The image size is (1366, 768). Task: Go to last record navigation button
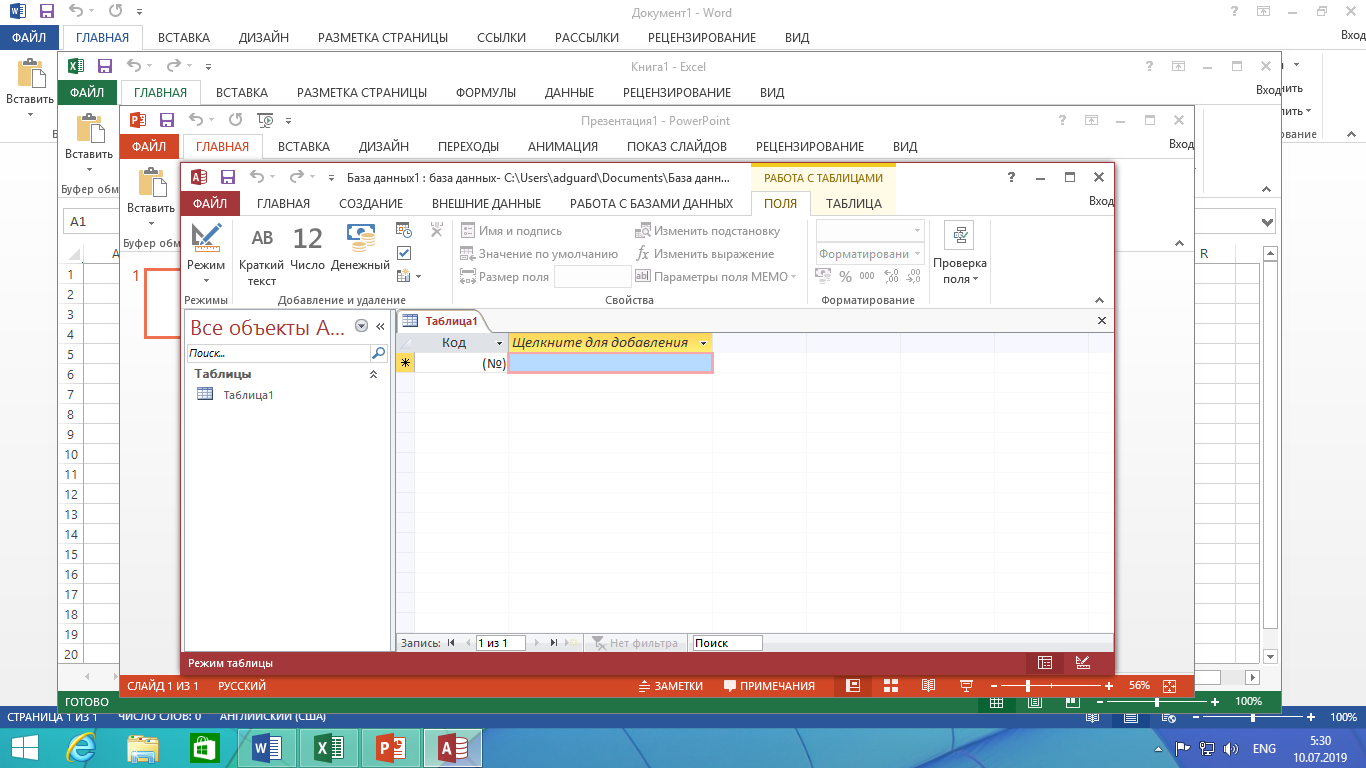(553, 643)
